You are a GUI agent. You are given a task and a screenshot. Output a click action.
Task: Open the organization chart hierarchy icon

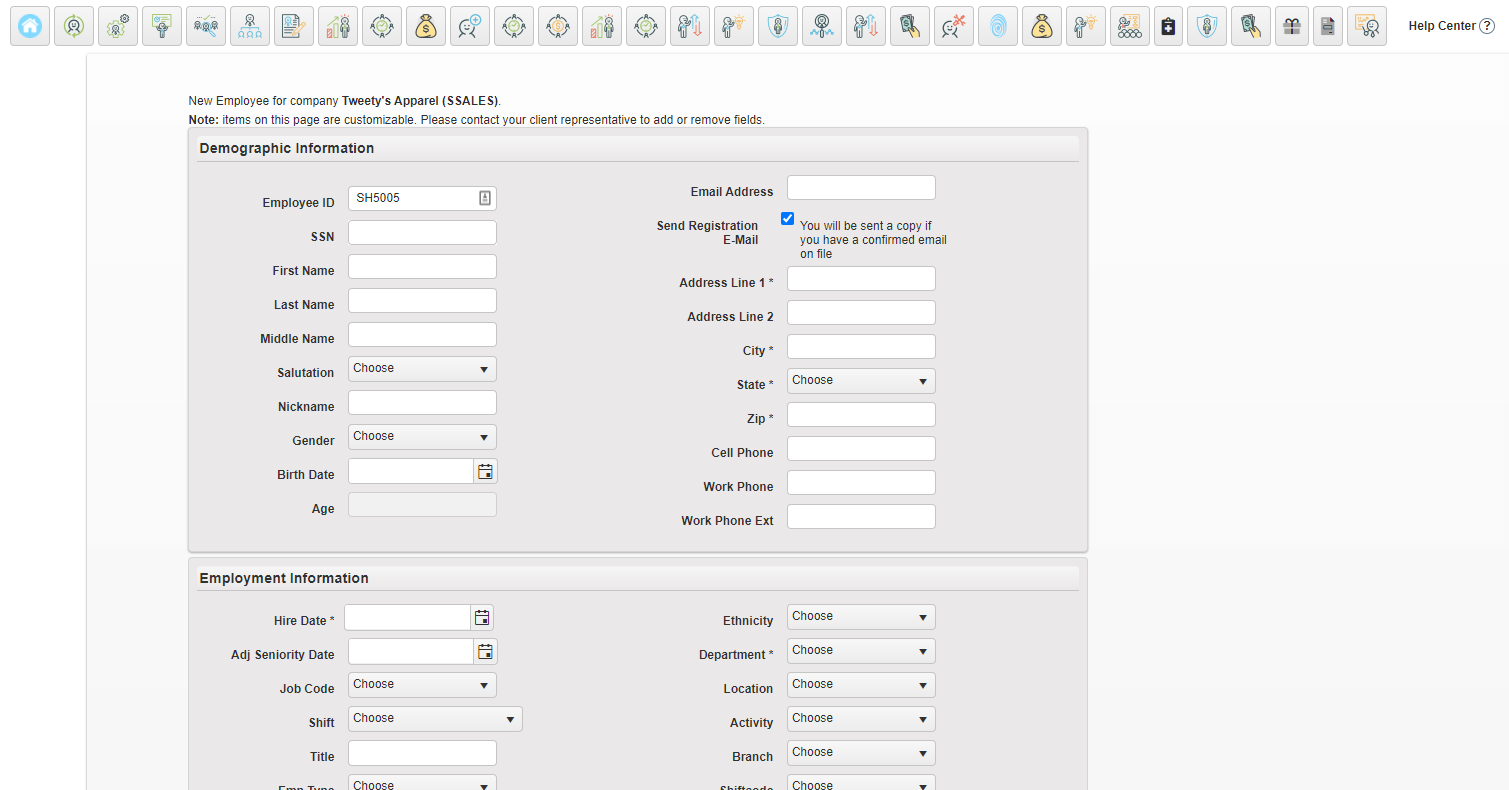pos(250,26)
